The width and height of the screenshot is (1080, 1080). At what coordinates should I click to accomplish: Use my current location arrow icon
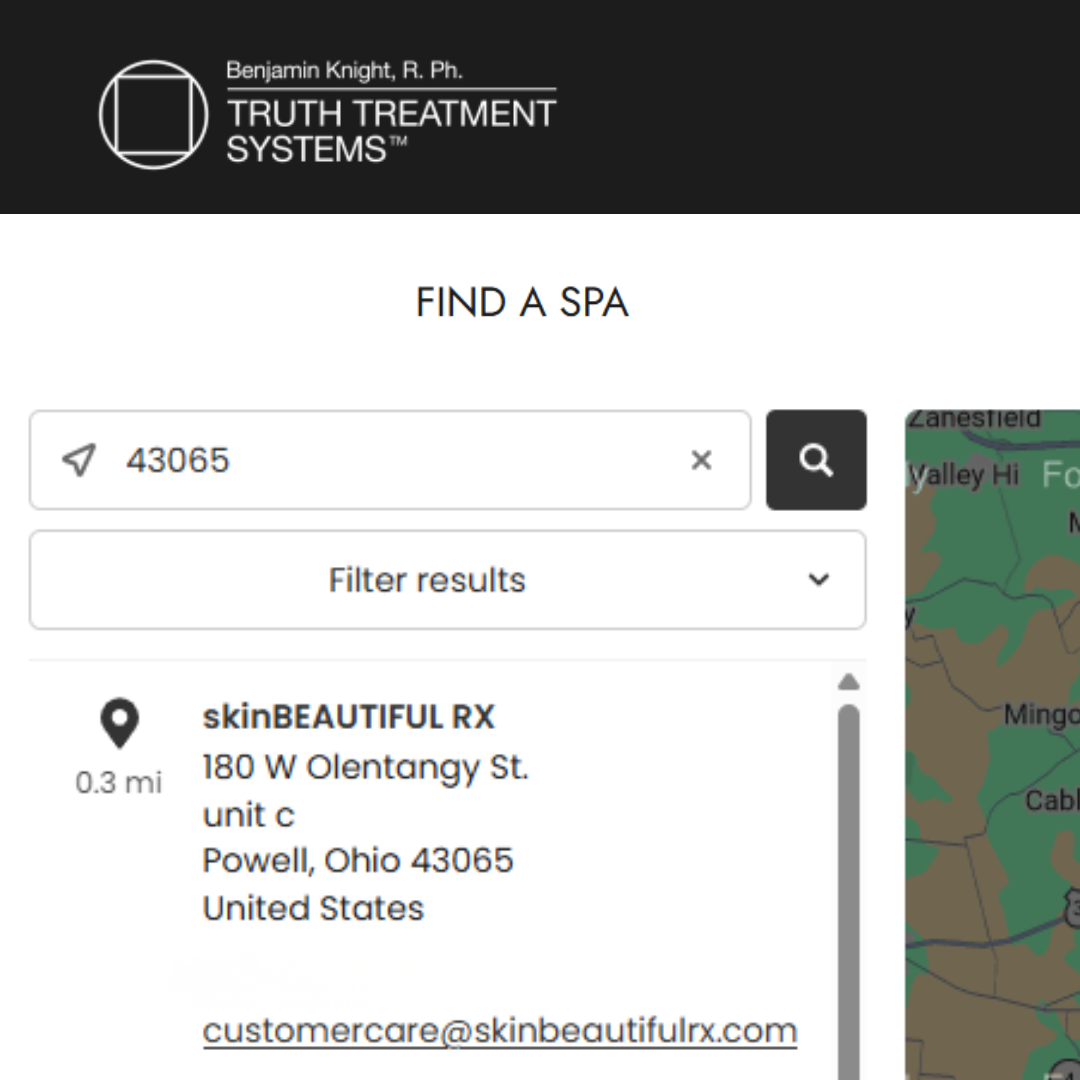[79, 459]
